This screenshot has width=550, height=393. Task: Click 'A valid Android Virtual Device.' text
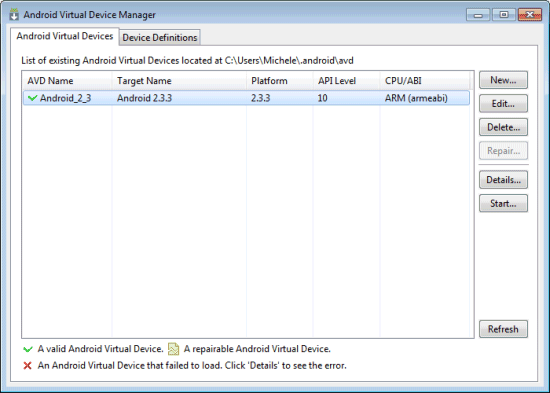(x=100, y=349)
